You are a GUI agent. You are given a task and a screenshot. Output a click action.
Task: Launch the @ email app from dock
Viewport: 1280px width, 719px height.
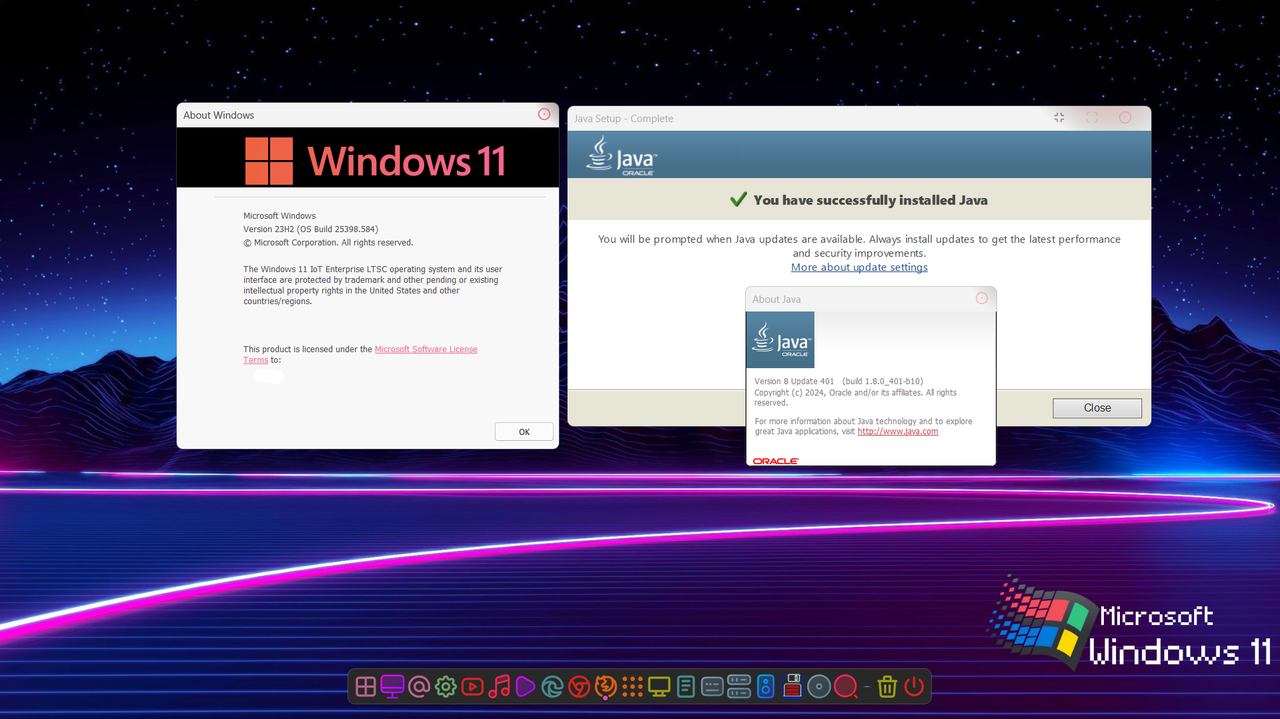pos(419,686)
